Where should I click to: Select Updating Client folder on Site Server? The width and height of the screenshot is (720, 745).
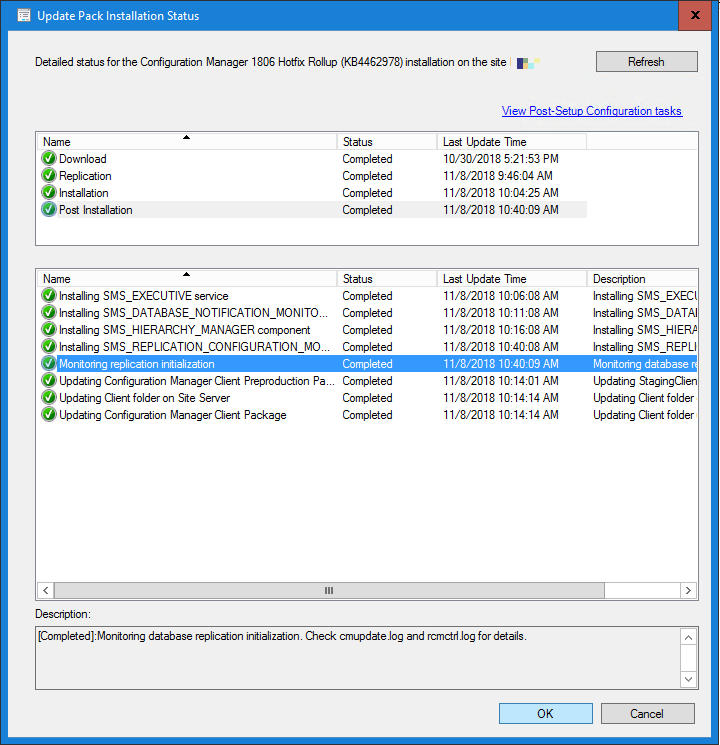367,398
